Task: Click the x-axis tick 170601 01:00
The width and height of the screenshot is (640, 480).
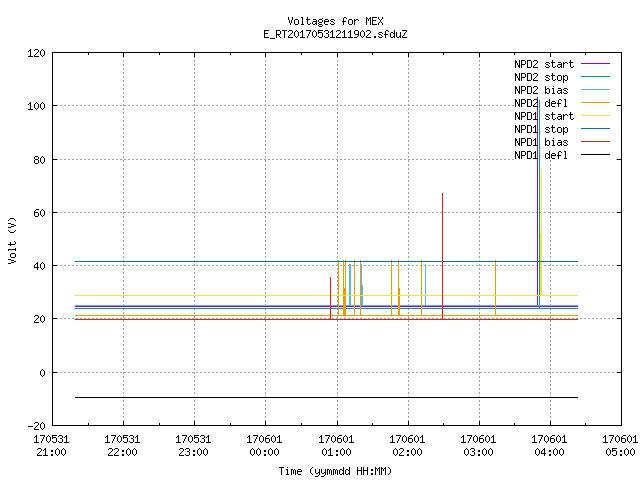Action: 336,446
